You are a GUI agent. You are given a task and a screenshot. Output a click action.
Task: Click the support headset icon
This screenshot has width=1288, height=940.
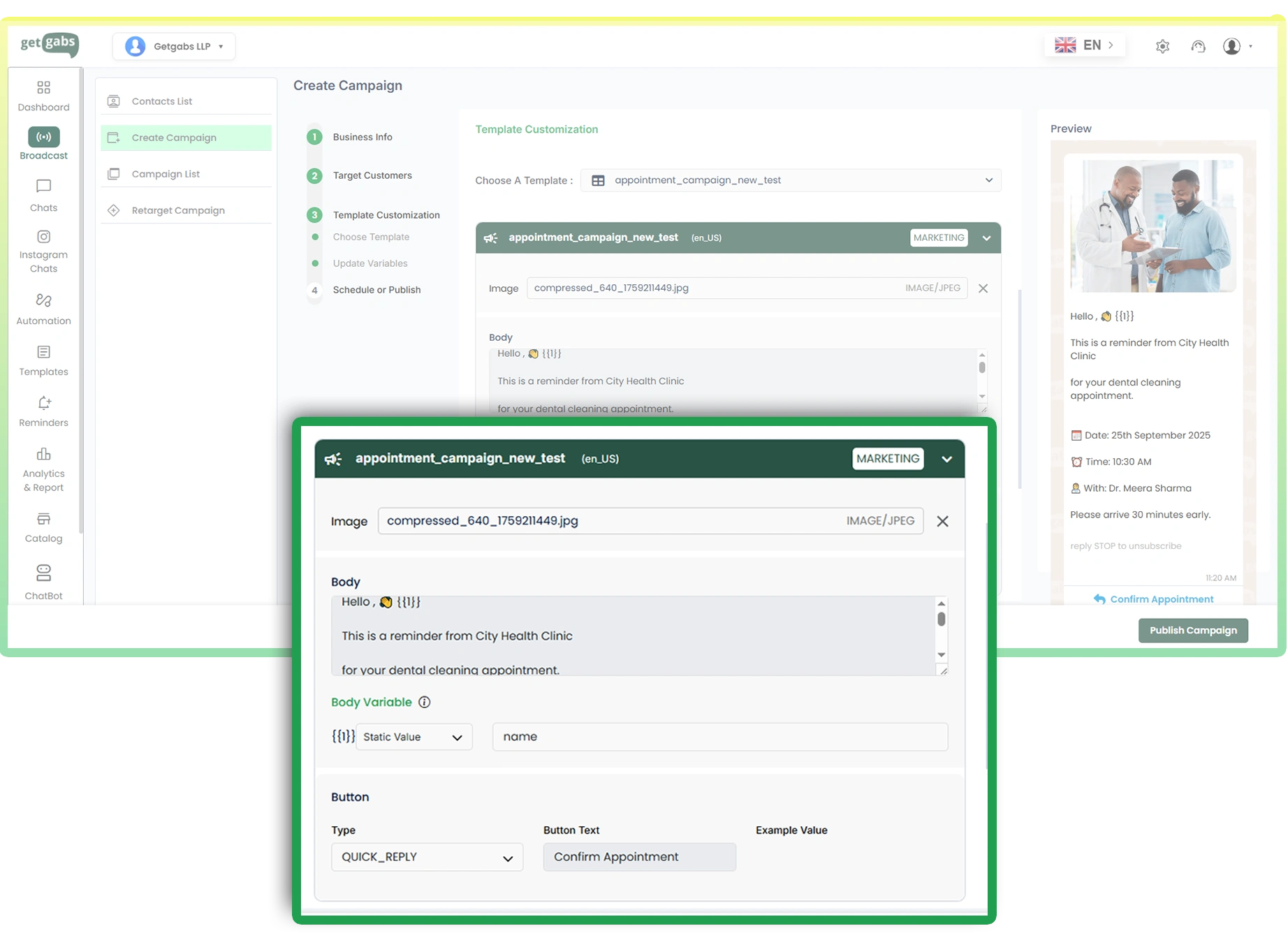(x=1198, y=47)
